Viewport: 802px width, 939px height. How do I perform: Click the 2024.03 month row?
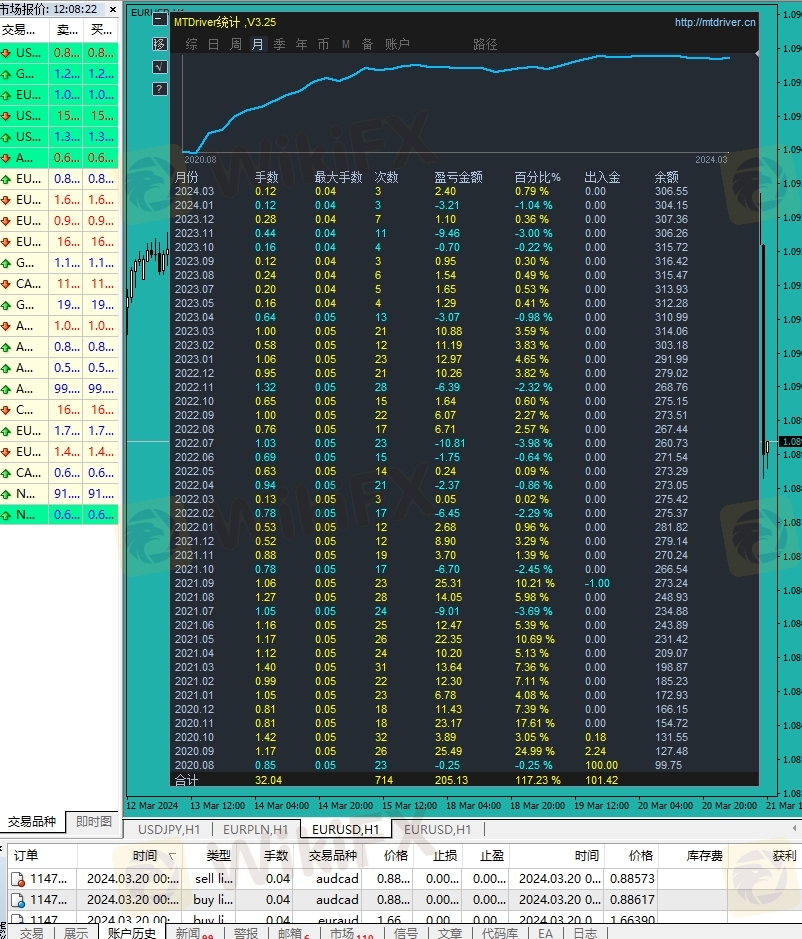click(x=465, y=191)
